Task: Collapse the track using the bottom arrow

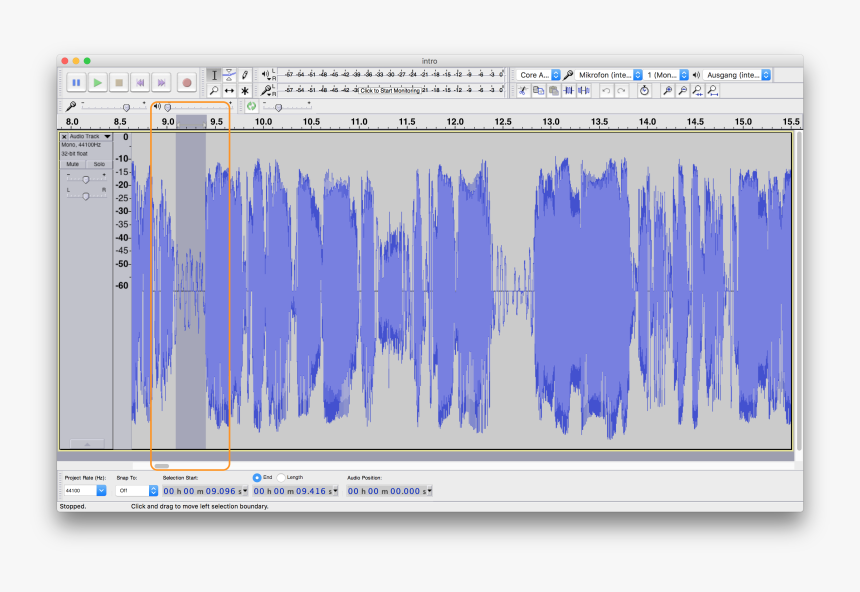Action: 87,444
